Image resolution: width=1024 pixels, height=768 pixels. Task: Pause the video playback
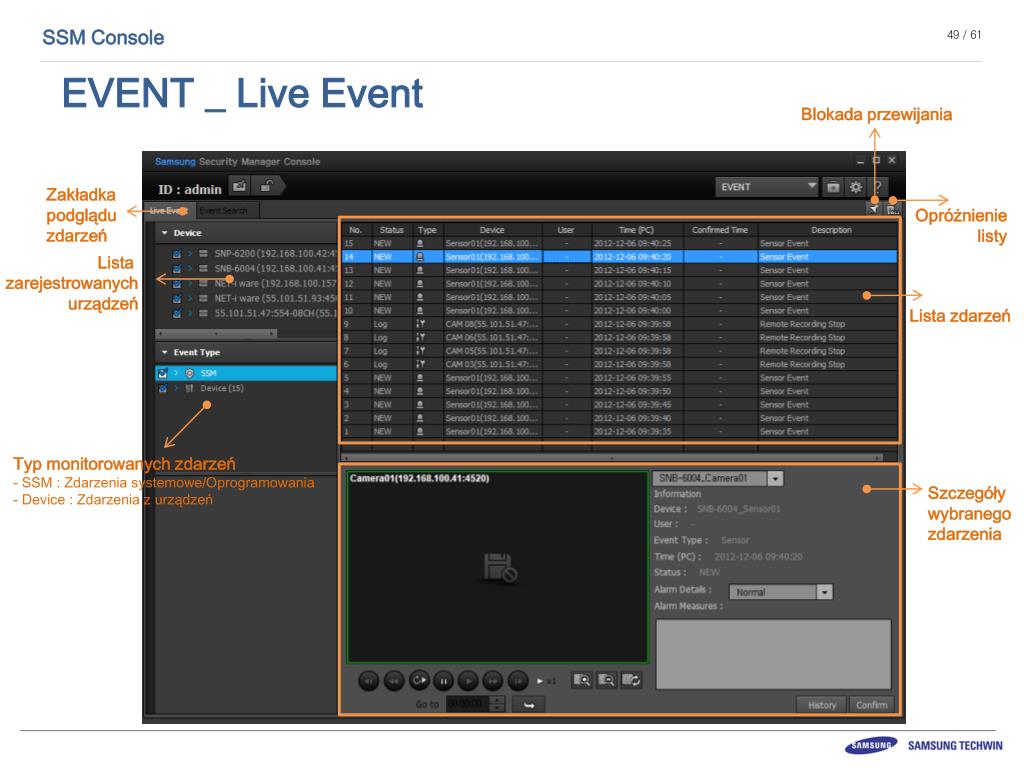coord(443,681)
